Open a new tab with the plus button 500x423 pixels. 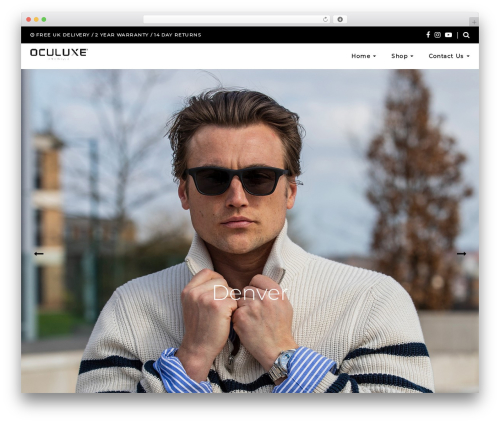coord(474,22)
